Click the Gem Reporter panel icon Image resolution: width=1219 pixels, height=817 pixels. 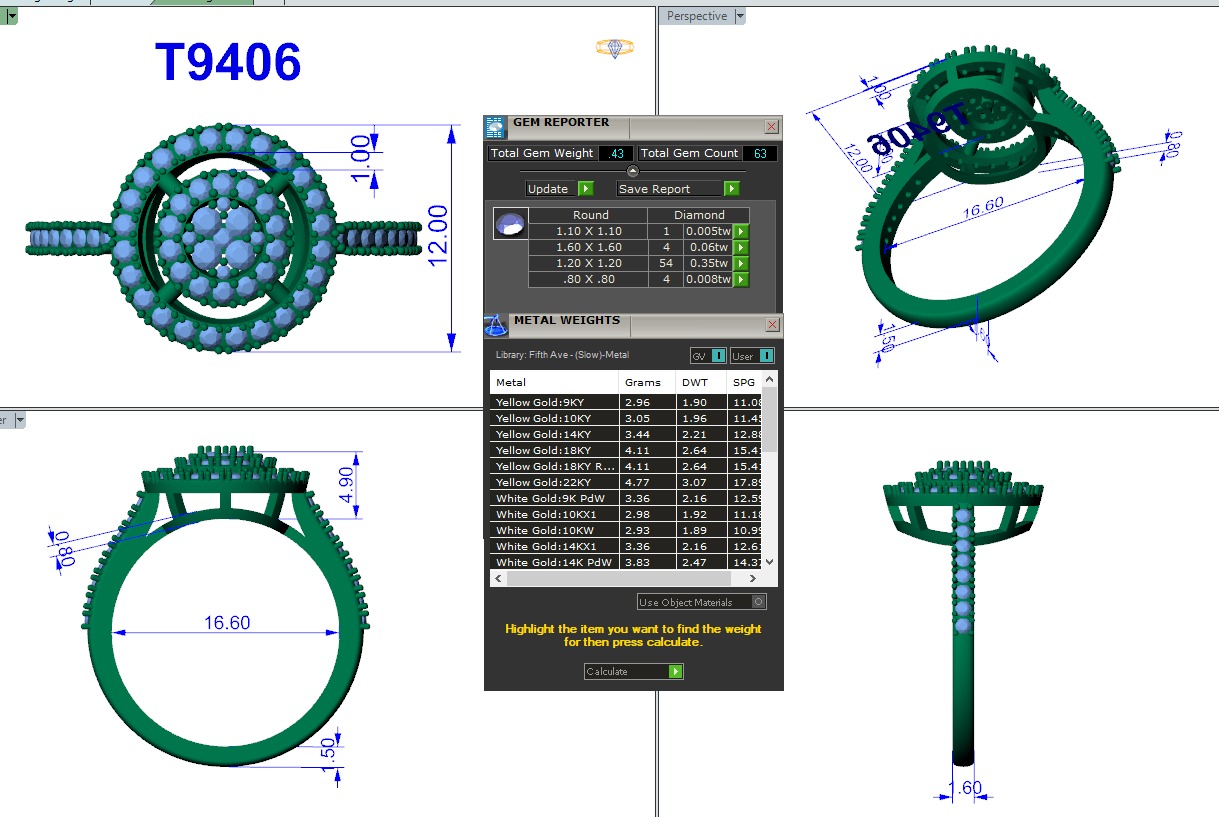tap(496, 127)
